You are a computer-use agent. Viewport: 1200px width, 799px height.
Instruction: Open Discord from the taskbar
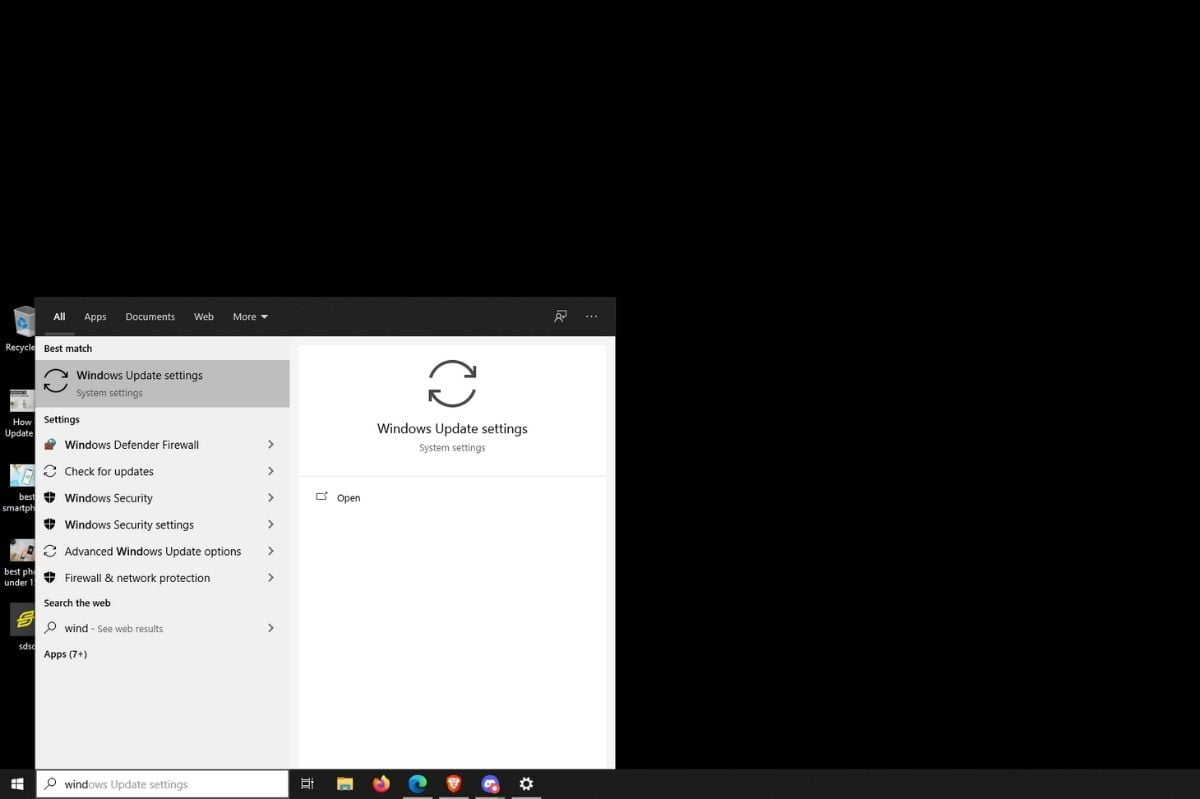490,784
